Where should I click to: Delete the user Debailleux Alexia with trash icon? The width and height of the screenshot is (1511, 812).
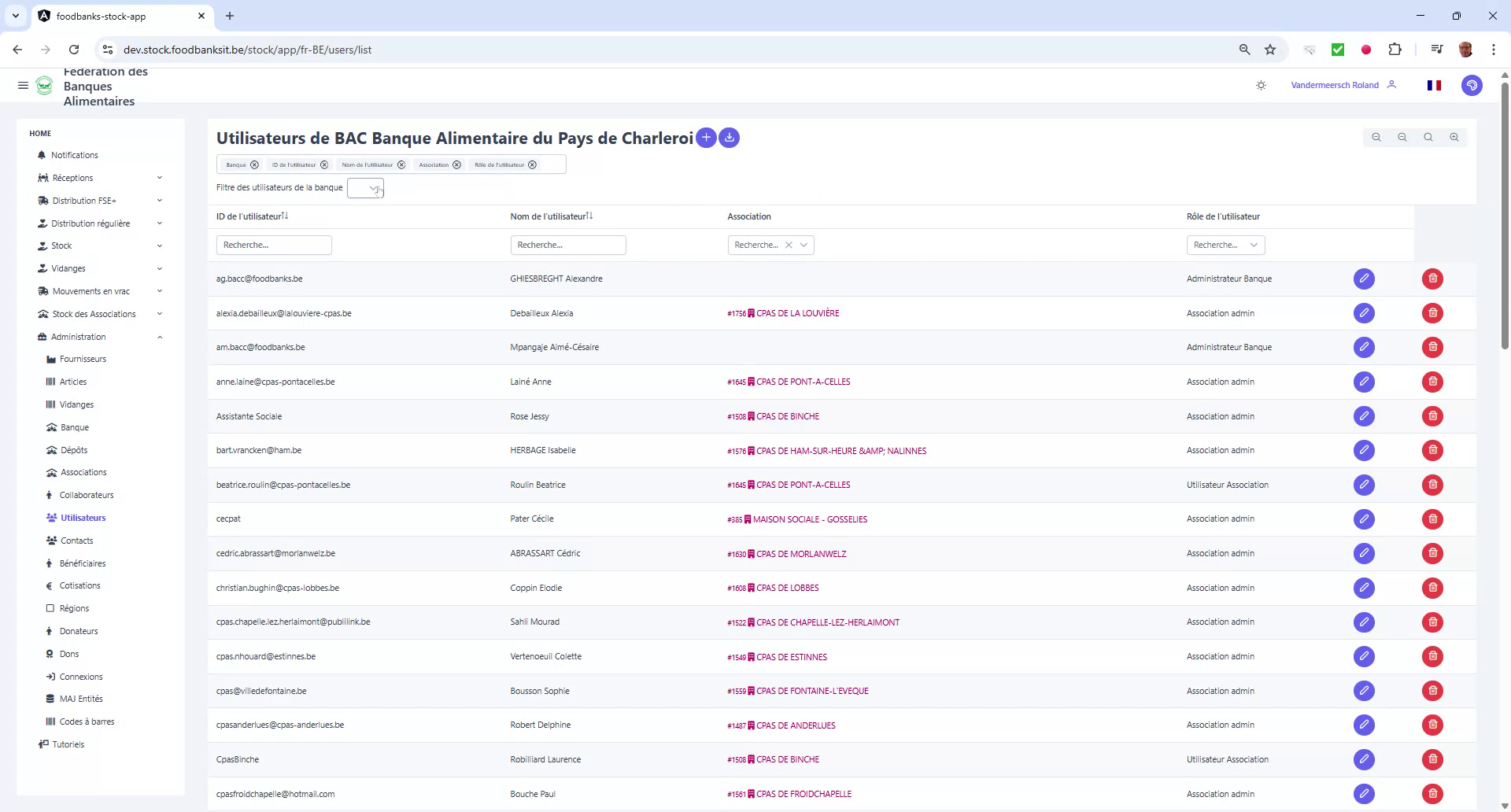coord(1432,313)
